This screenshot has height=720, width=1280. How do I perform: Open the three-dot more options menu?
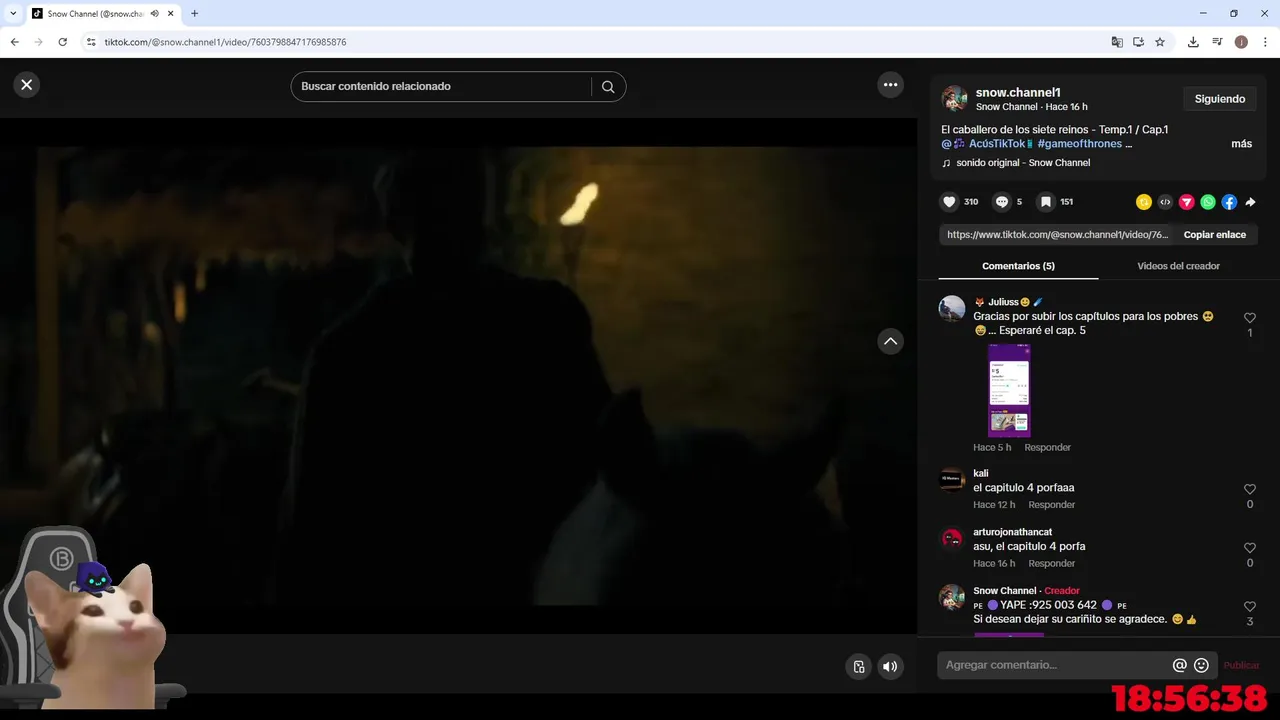point(891,85)
